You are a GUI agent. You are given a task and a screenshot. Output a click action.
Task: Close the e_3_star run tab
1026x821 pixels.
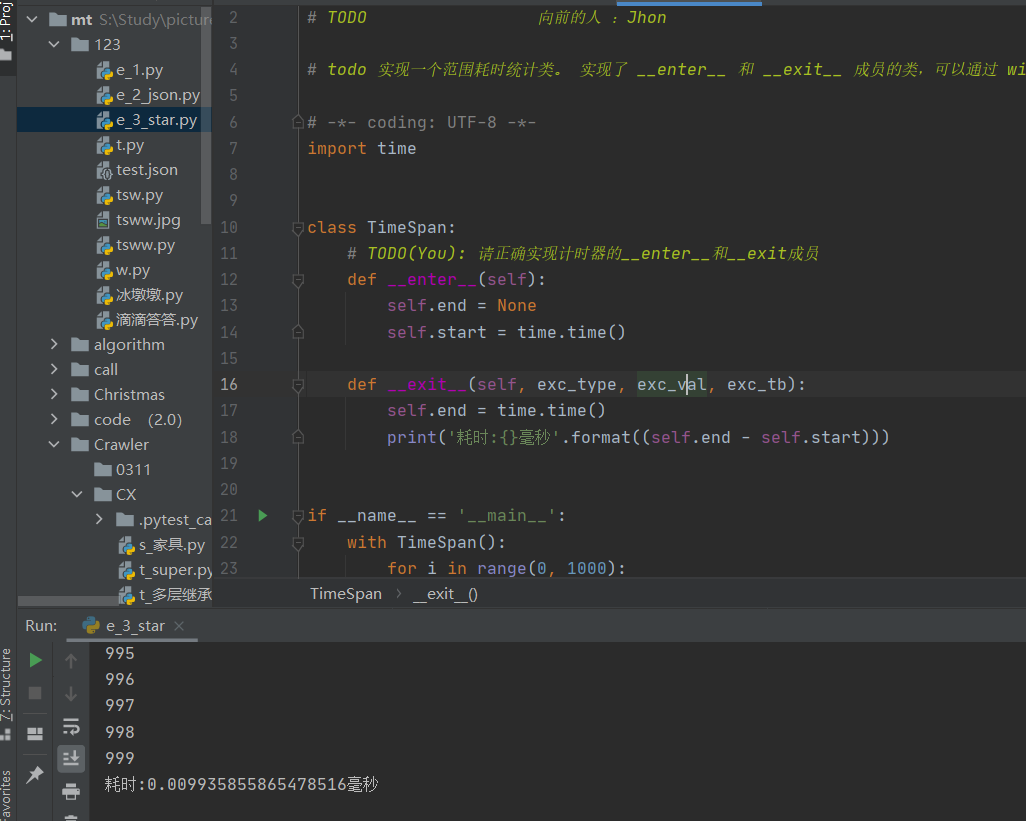tap(179, 626)
